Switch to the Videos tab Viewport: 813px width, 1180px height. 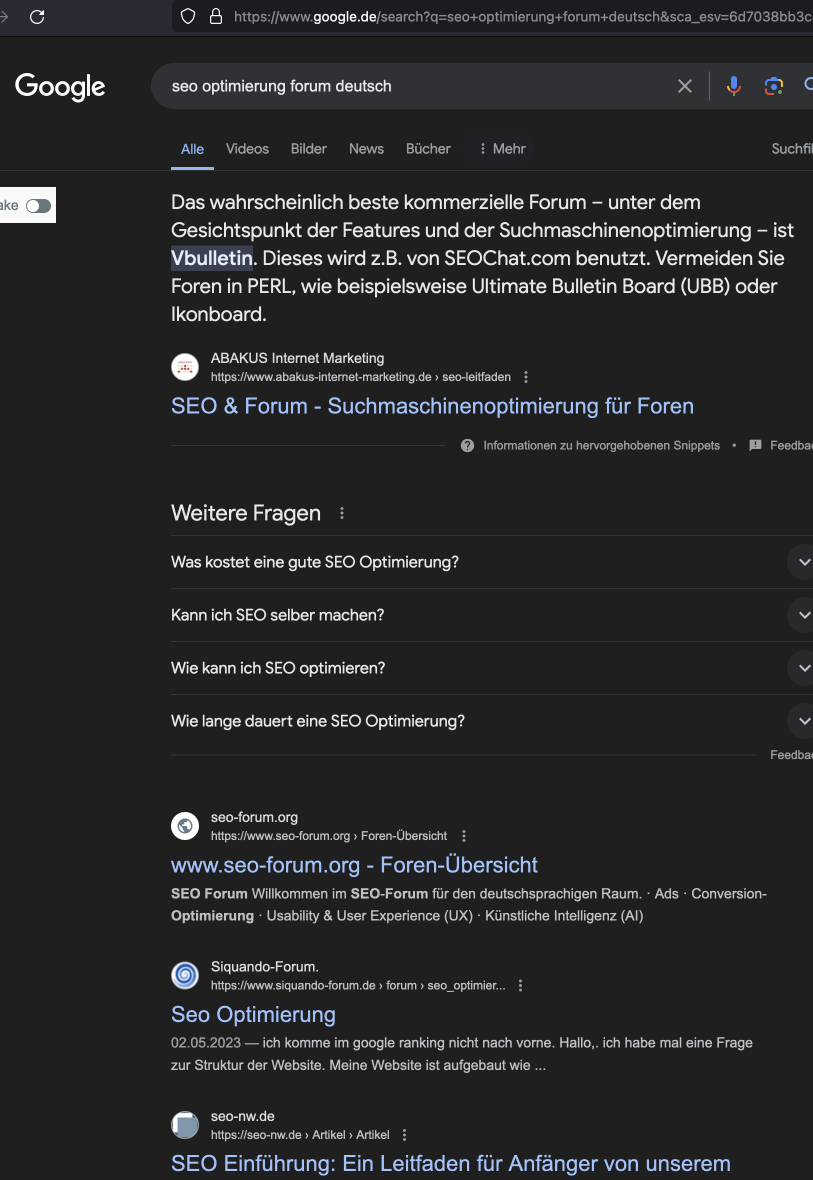pyautogui.click(x=247, y=149)
